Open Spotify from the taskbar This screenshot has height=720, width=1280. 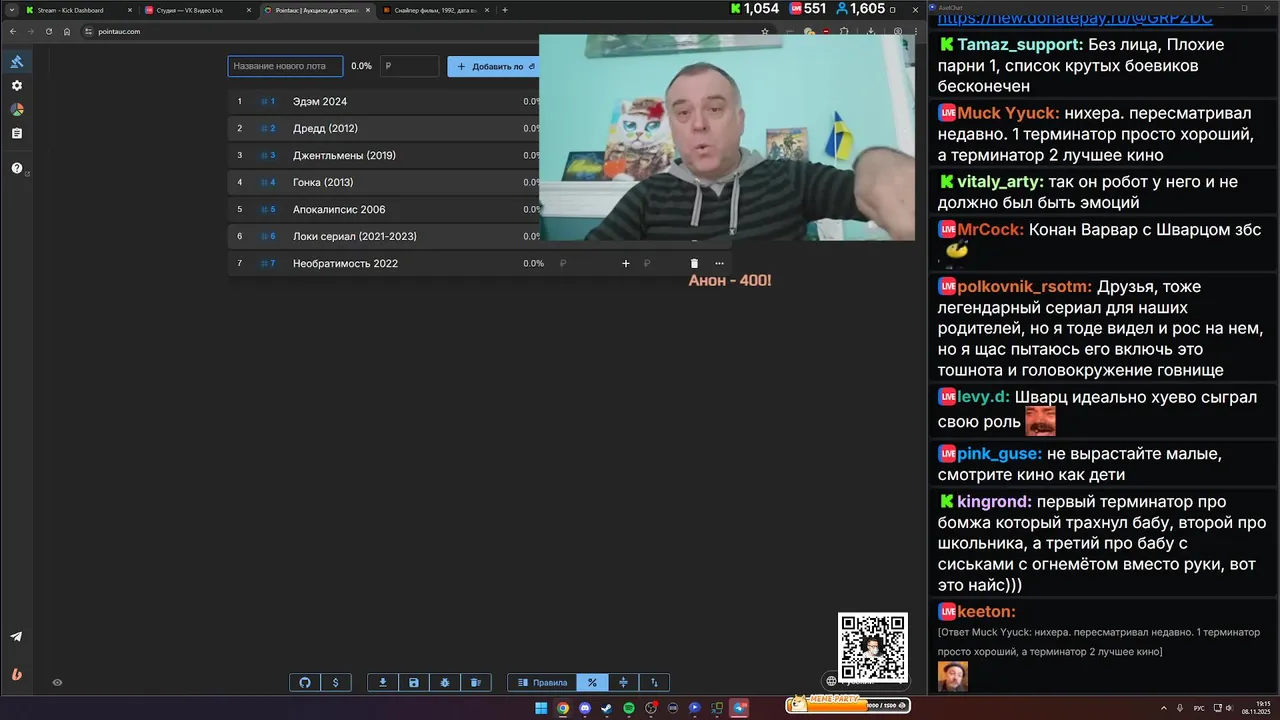[x=629, y=708]
